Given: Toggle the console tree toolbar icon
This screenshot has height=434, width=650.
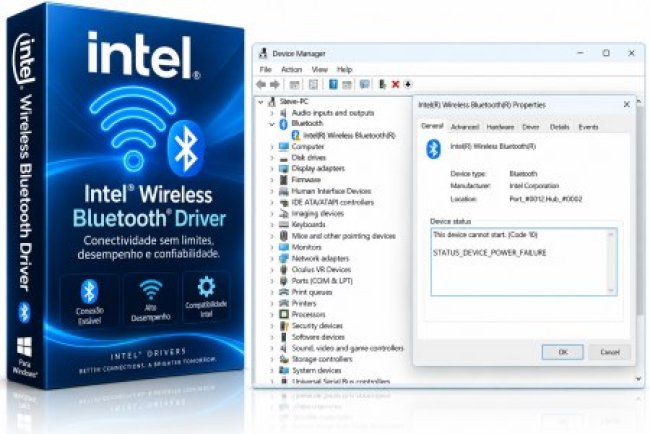Looking at the screenshot, I should (294, 85).
